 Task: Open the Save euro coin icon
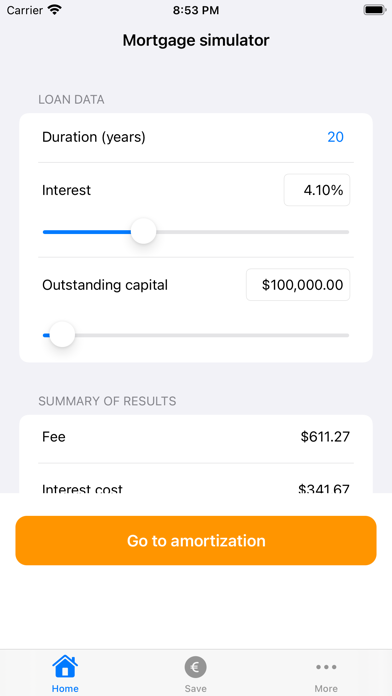point(195,667)
